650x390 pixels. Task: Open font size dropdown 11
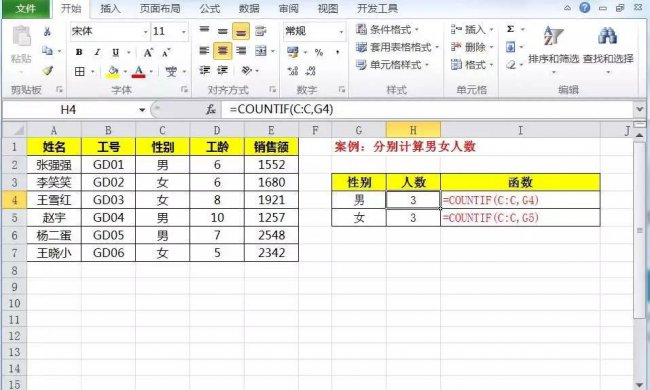click(183, 32)
